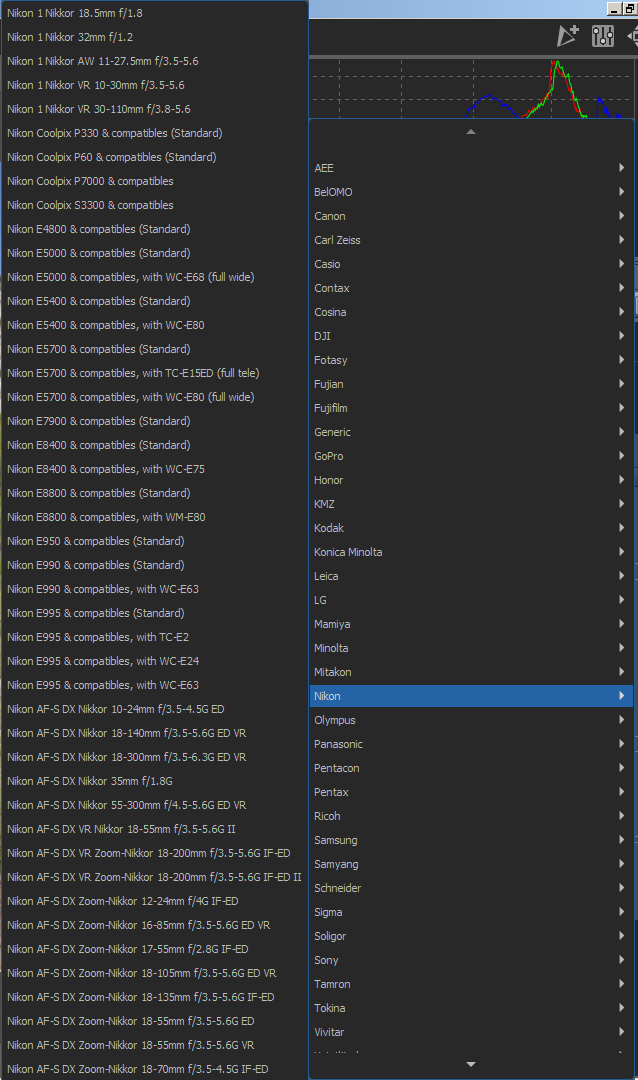The height and width of the screenshot is (1080, 638).
Task: Open the Kodak manufacturer entry
Action: (471, 528)
